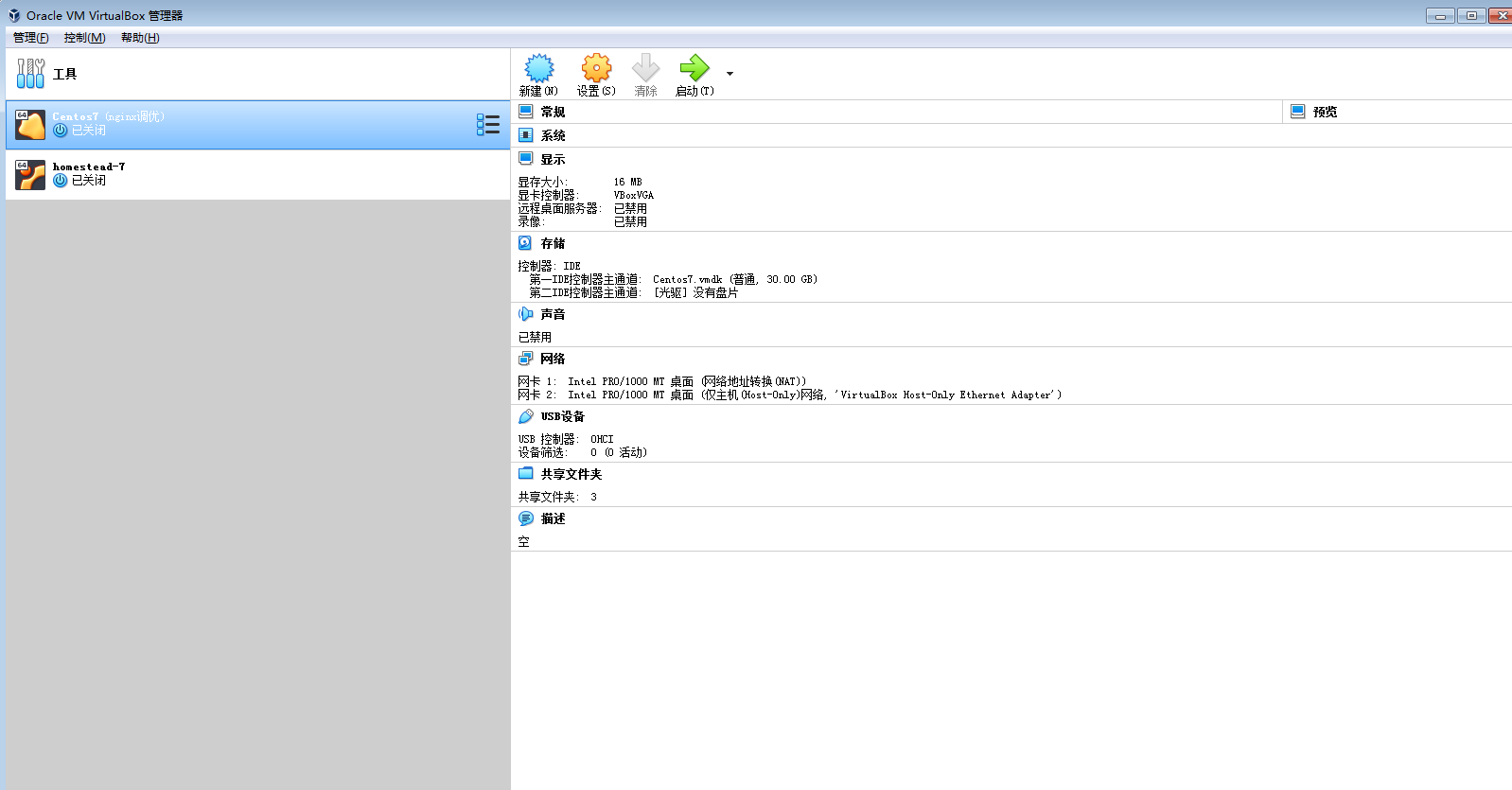Open the 描述 section header
The width and height of the screenshot is (1512, 790).
[x=553, y=518]
